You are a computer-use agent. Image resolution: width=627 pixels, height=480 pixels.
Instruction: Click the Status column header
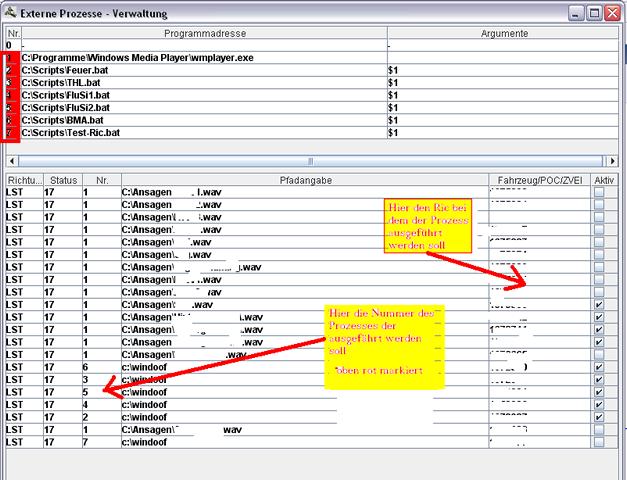[x=61, y=179]
